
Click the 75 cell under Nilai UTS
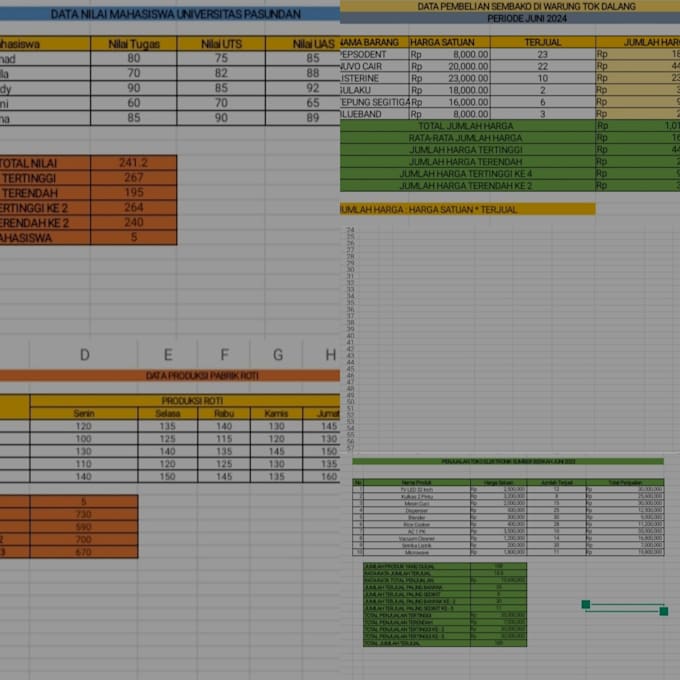[221, 59]
